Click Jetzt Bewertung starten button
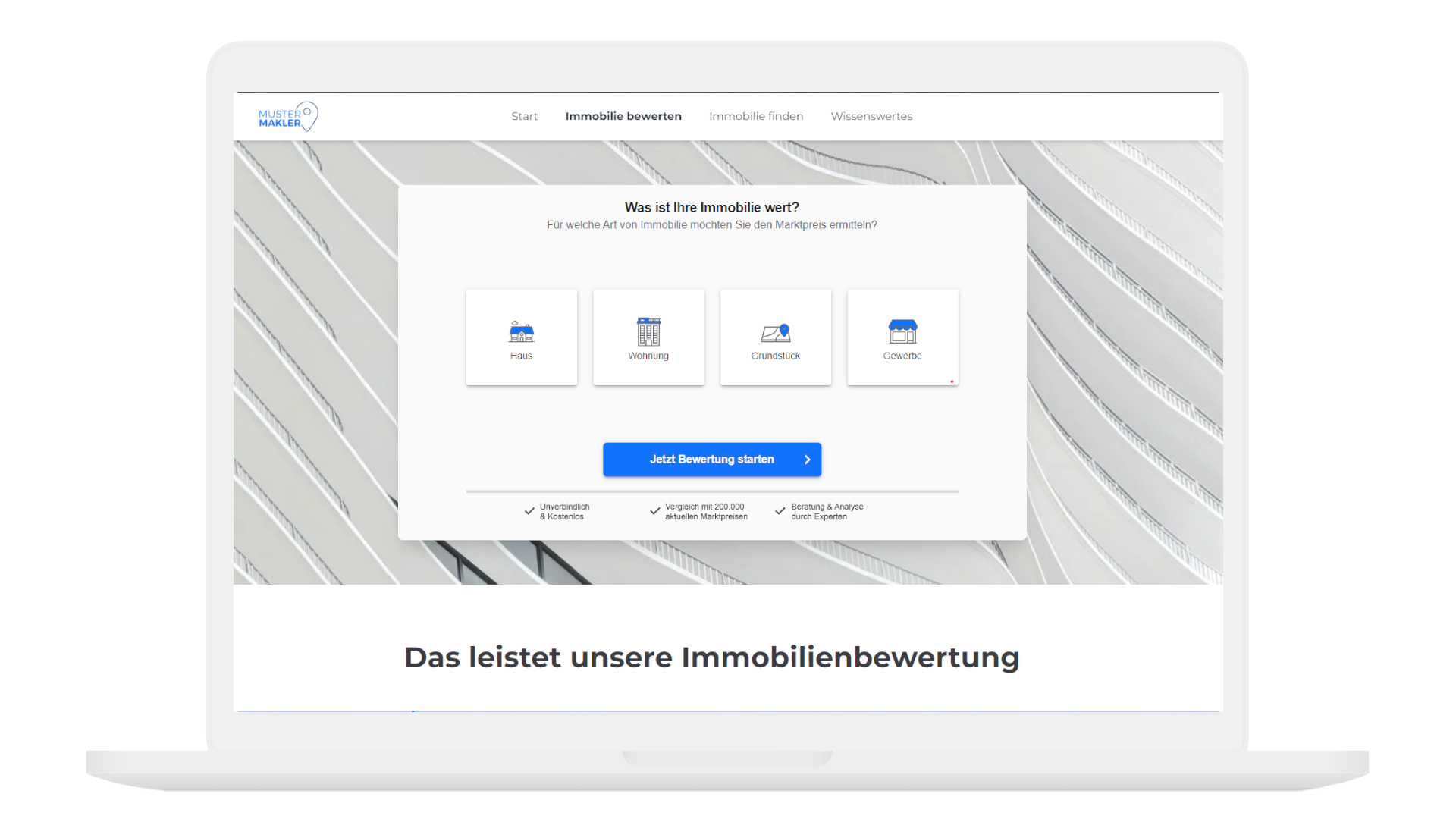Image resolution: width=1456 pixels, height=819 pixels. coord(711,459)
